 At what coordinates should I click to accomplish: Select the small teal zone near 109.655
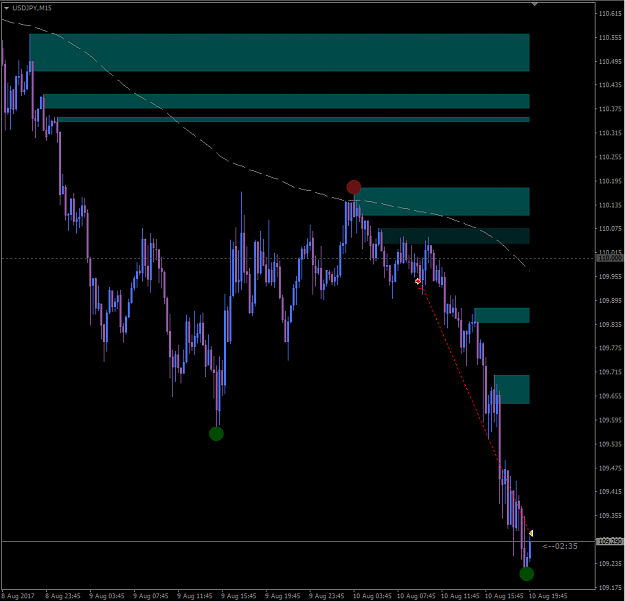click(512, 389)
